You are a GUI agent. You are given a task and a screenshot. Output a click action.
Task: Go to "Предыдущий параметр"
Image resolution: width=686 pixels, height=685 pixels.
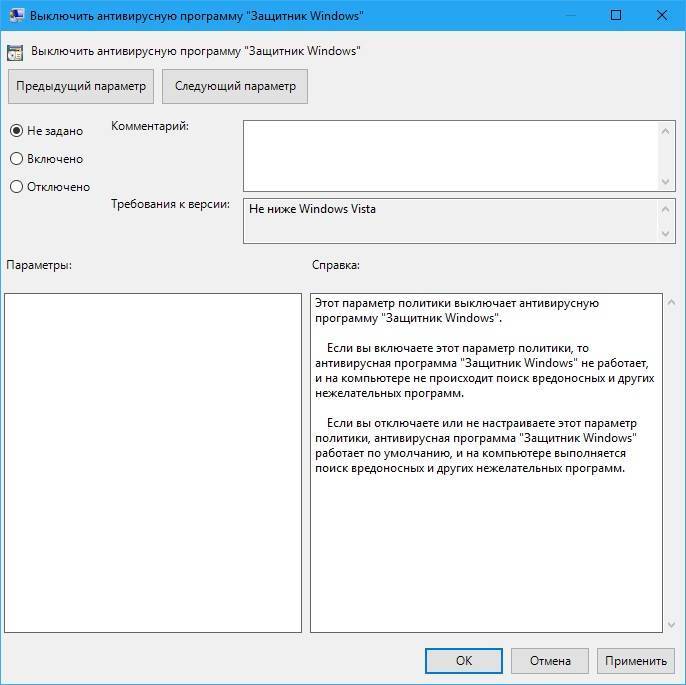[81, 86]
